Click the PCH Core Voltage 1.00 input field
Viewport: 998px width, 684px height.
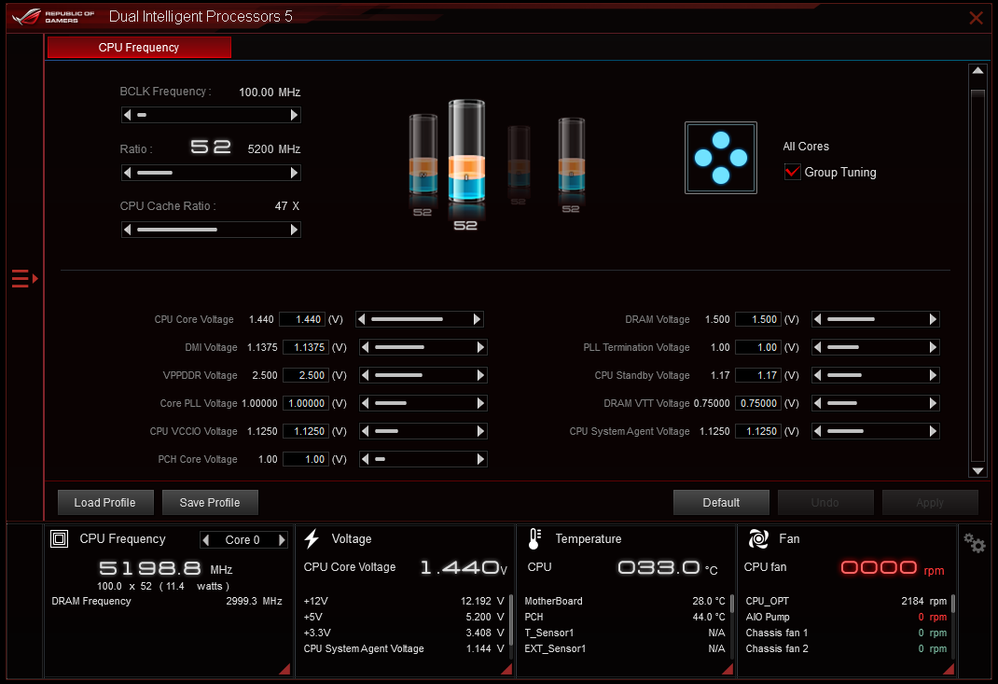click(x=306, y=459)
